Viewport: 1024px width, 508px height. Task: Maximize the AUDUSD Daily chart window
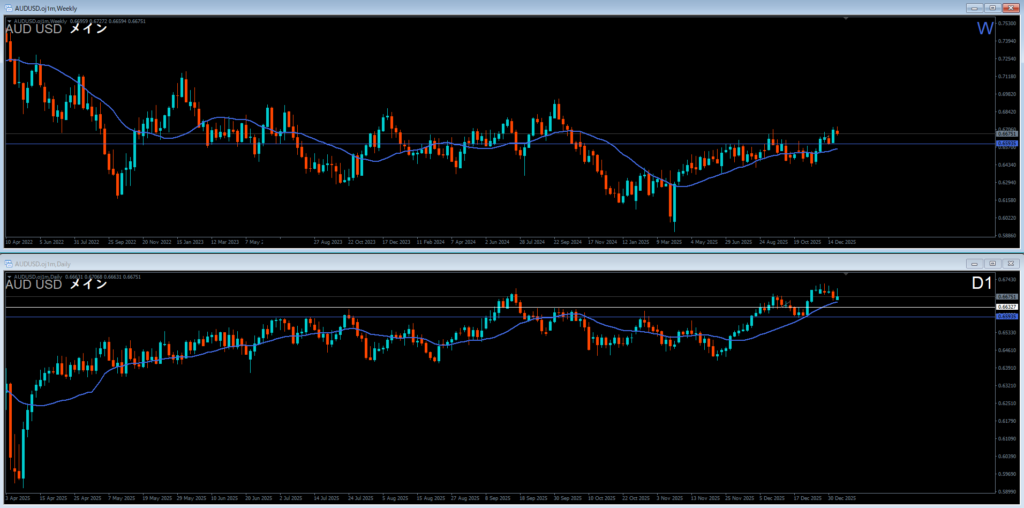coord(991,263)
